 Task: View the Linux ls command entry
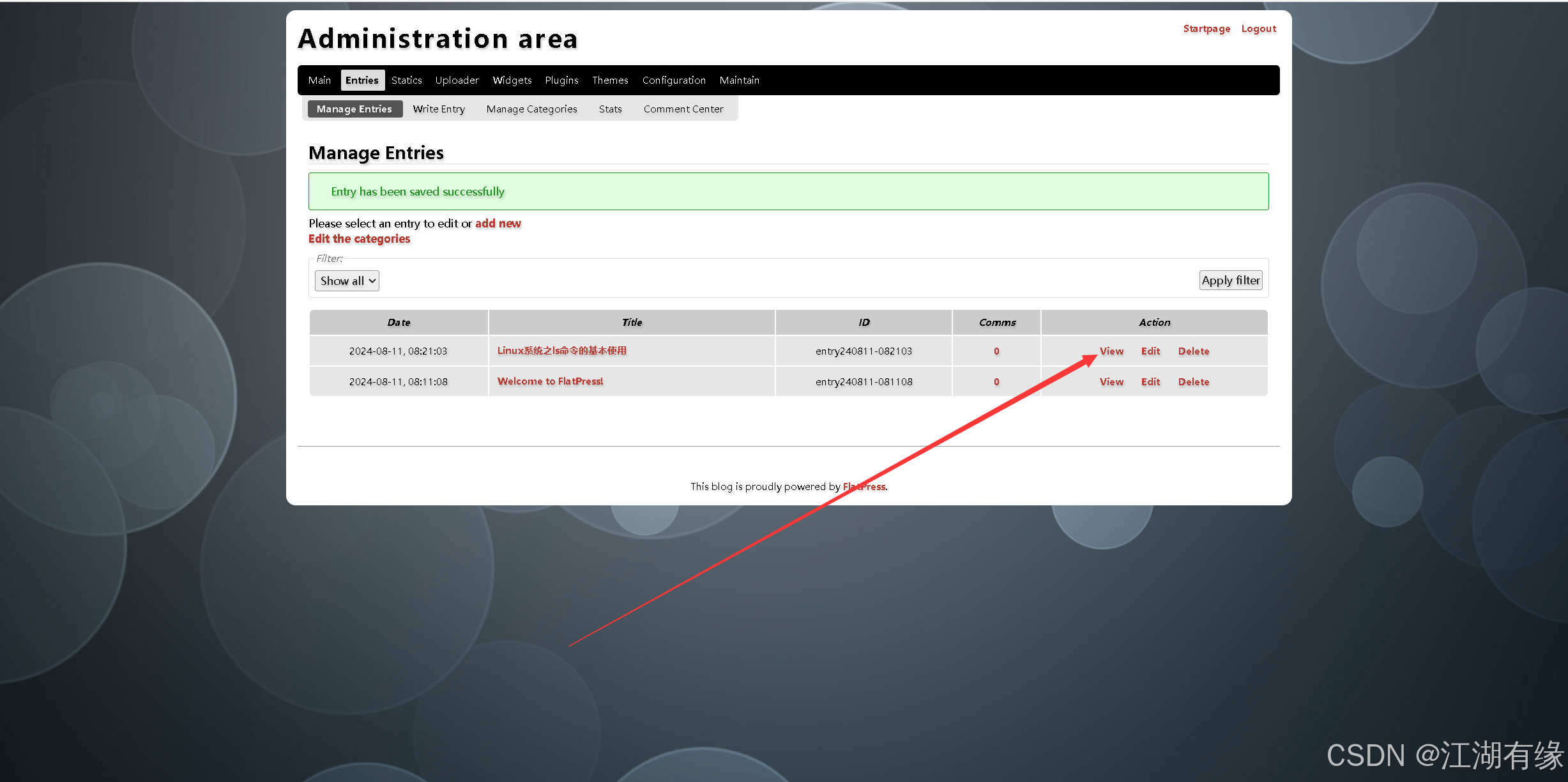click(x=1111, y=351)
